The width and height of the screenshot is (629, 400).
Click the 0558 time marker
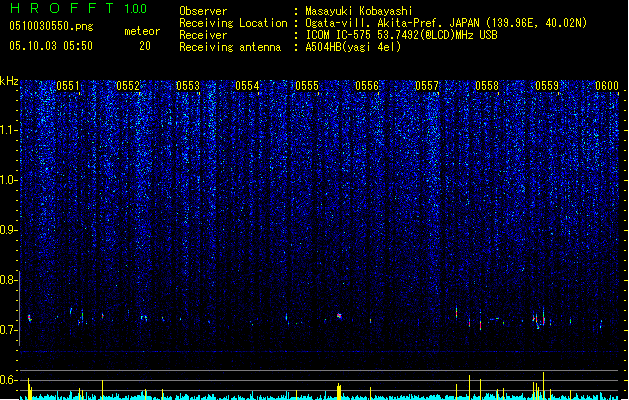(x=487, y=86)
